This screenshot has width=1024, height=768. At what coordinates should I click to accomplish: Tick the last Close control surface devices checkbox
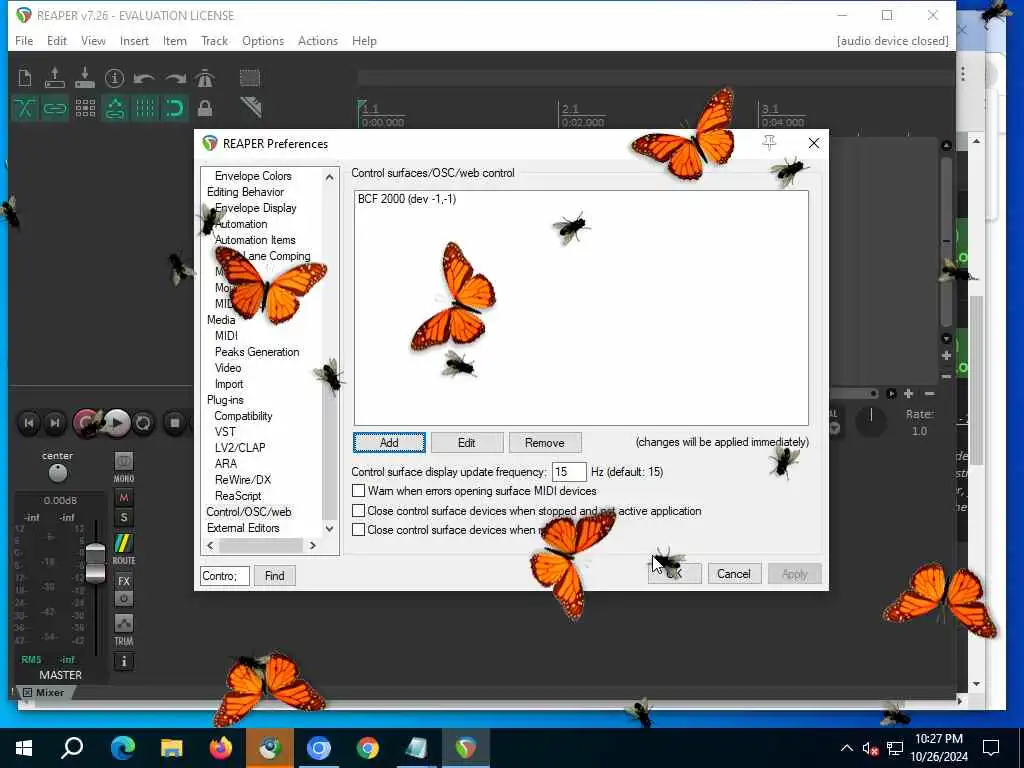(x=359, y=530)
